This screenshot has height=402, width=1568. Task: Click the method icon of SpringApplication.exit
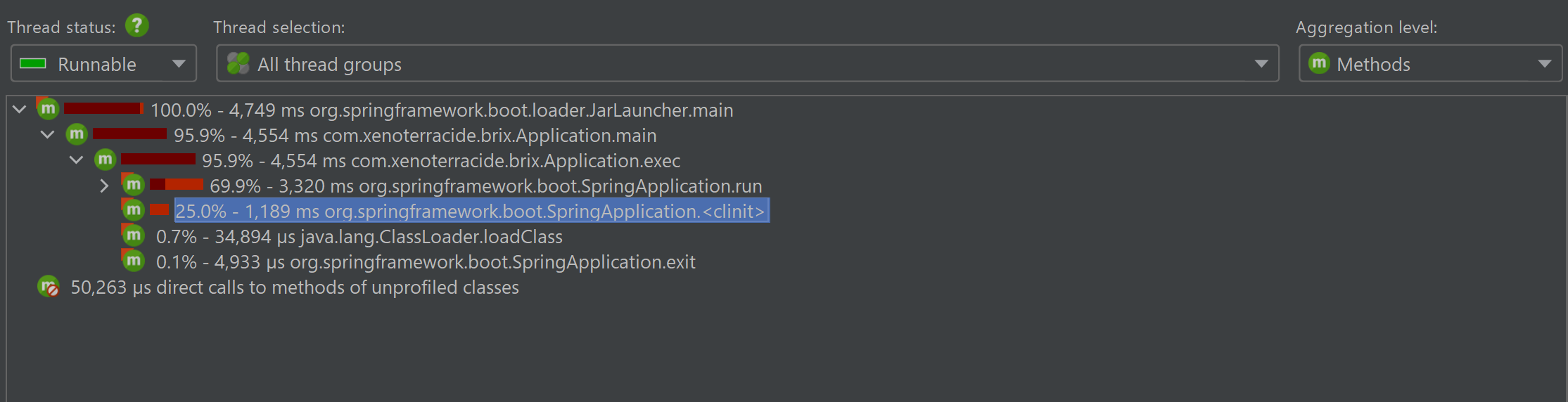tap(133, 261)
